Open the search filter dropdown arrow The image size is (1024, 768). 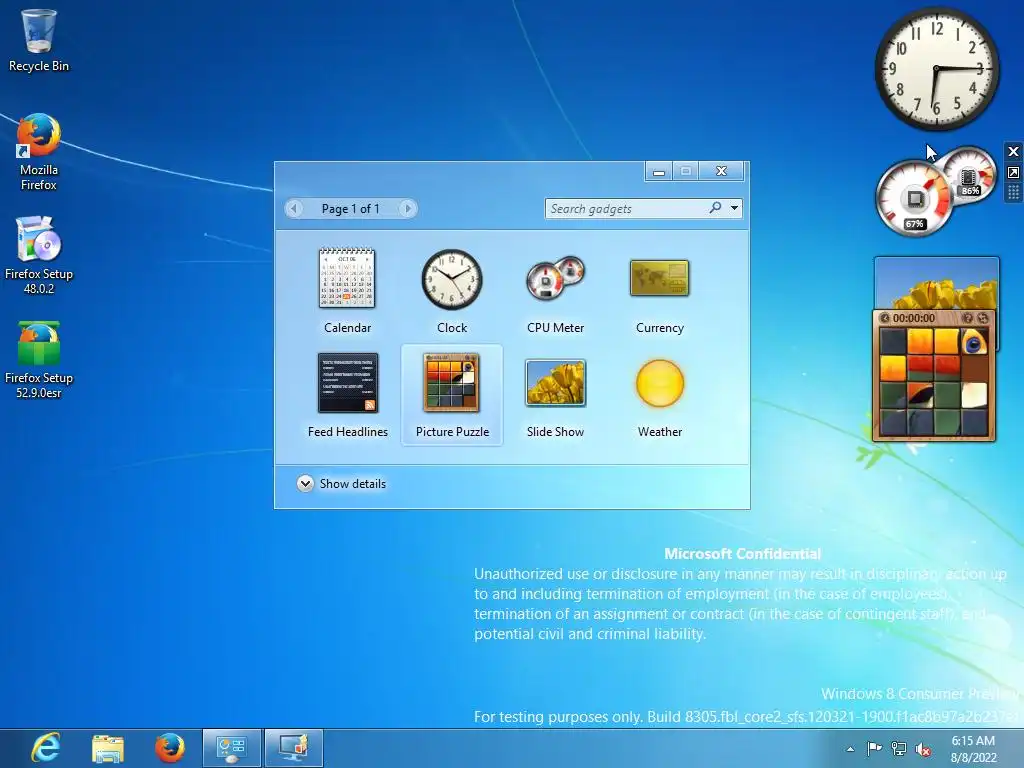tap(735, 208)
